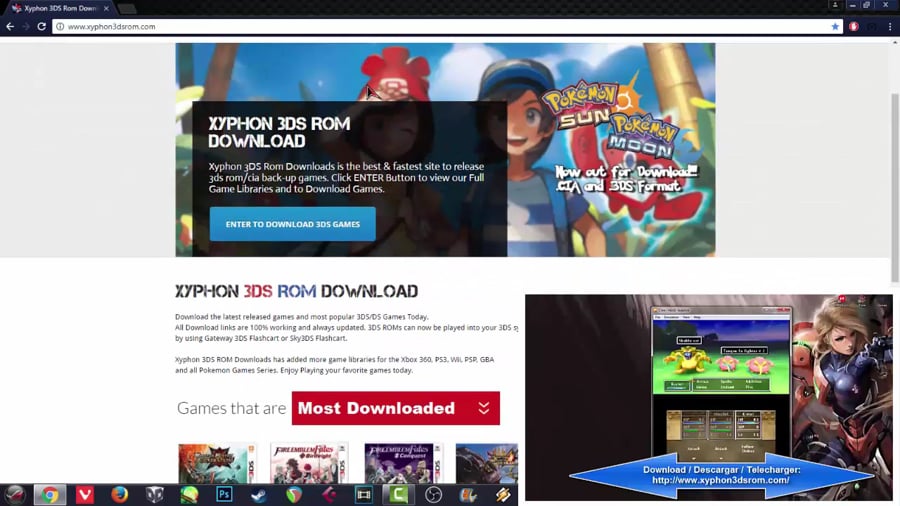Open a new browser tab
The height and width of the screenshot is (506, 900).
click(x=127, y=9)
